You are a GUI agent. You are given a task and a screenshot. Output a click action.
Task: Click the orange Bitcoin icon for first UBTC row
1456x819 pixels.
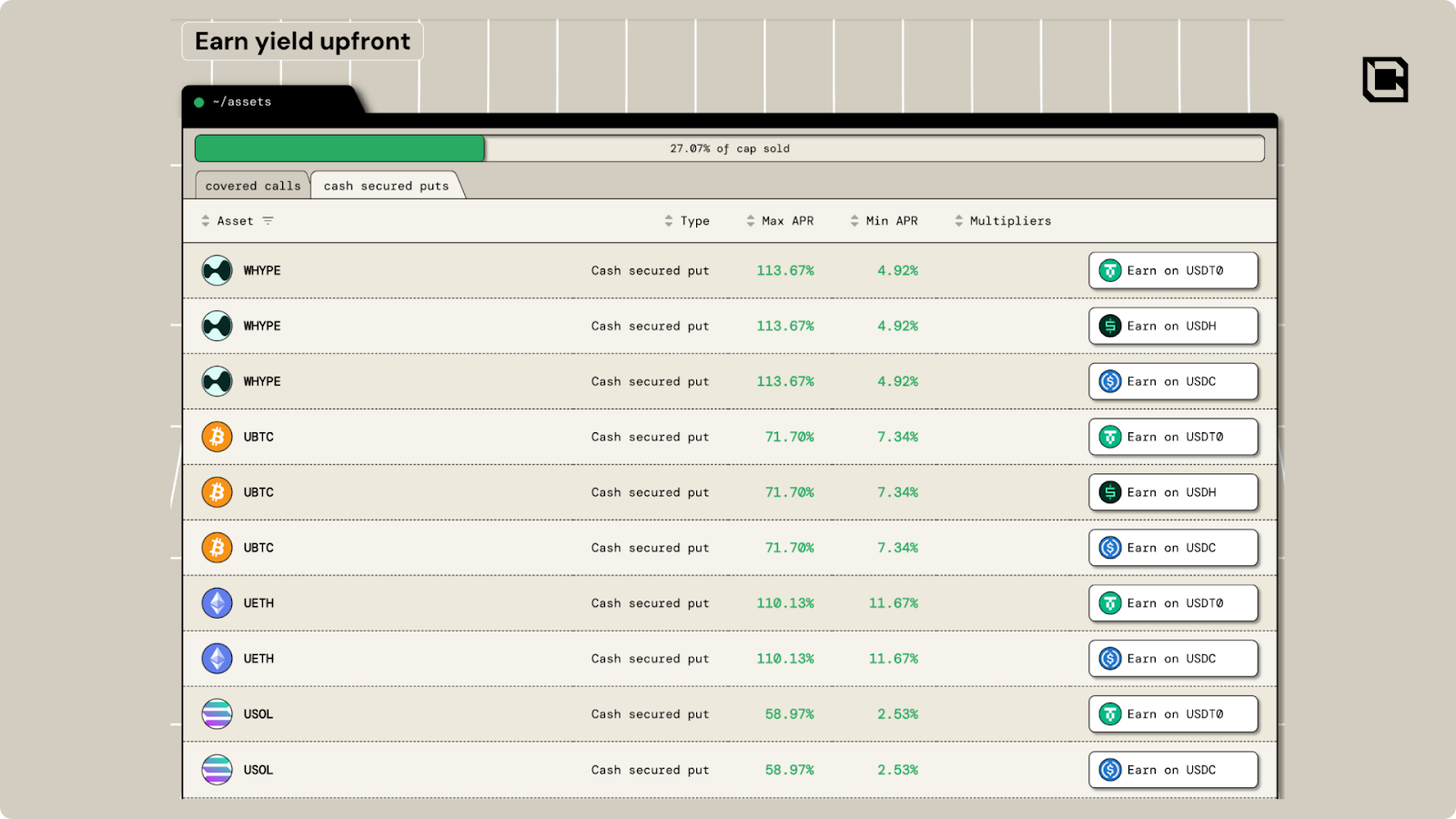pos(217,437)
